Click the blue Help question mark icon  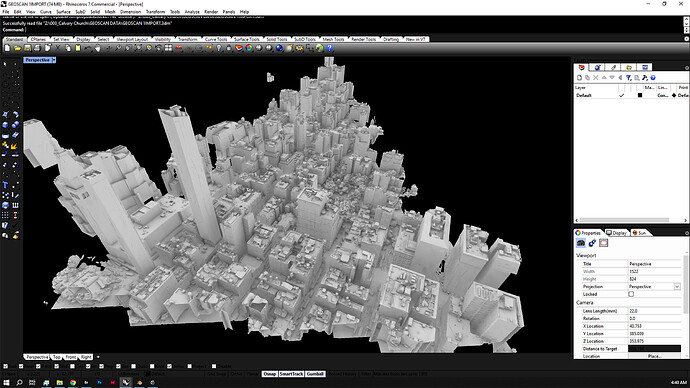point(329,48)
